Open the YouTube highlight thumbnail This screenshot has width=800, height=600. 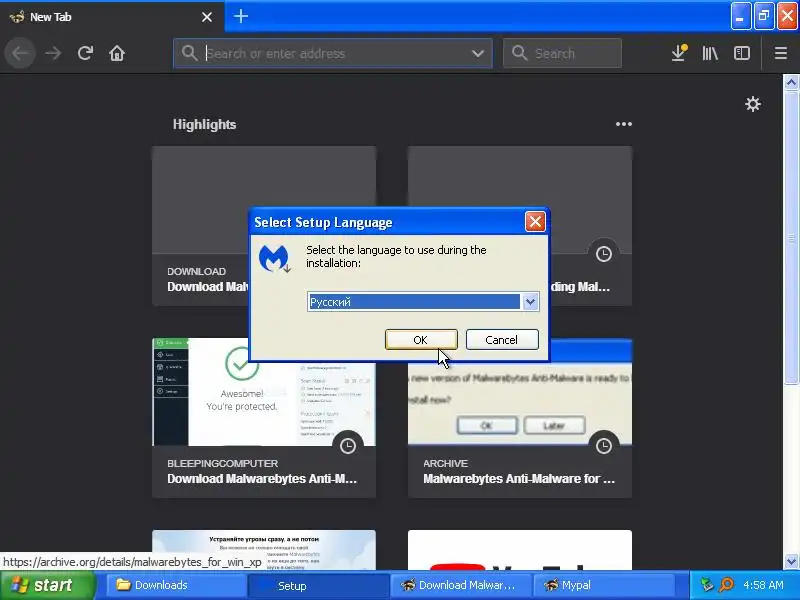click(x=519, y=550)
